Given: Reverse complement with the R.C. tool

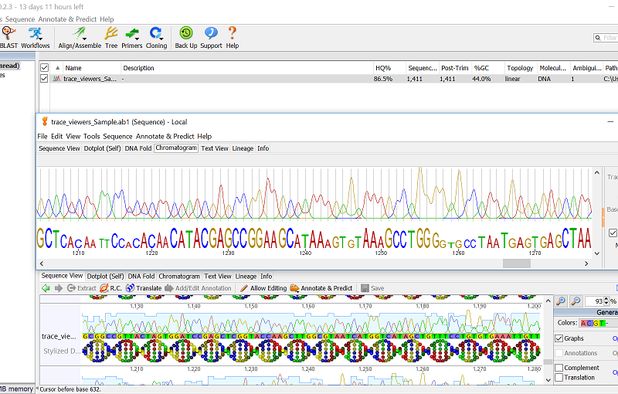Looking at the screenshot, I should (110, 288).
